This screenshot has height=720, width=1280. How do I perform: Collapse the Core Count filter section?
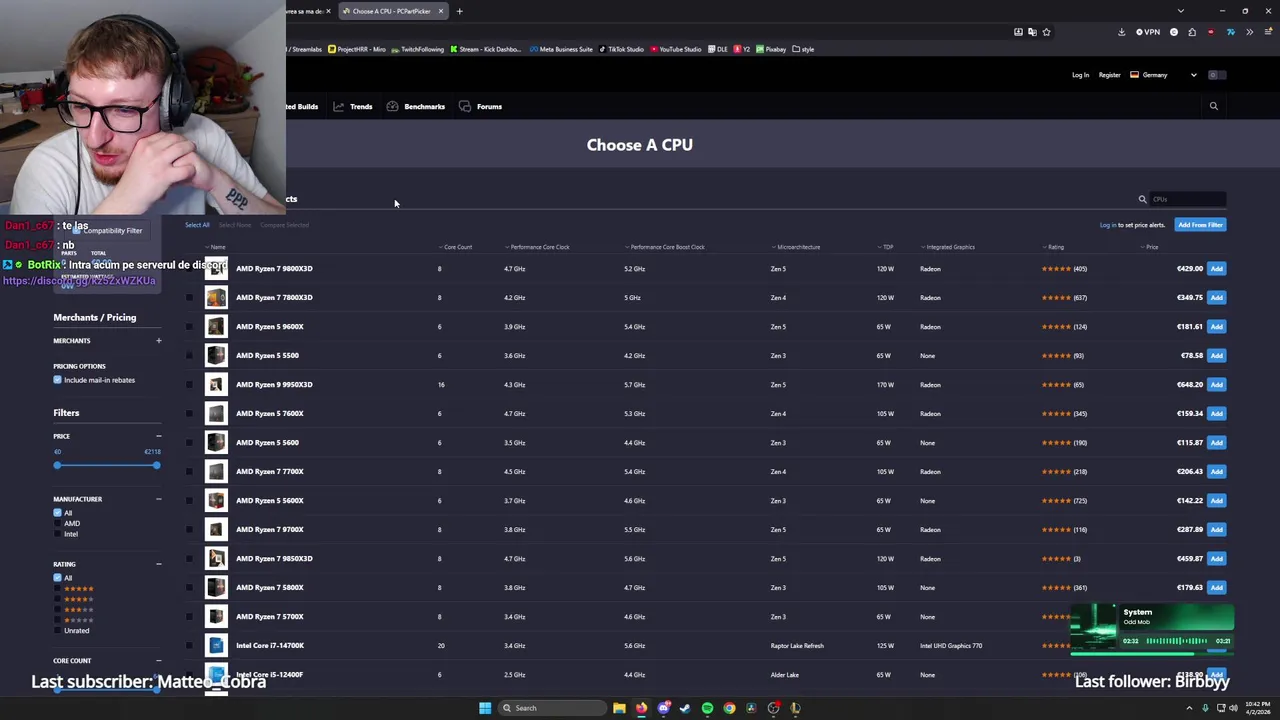(x=158, y=661)
